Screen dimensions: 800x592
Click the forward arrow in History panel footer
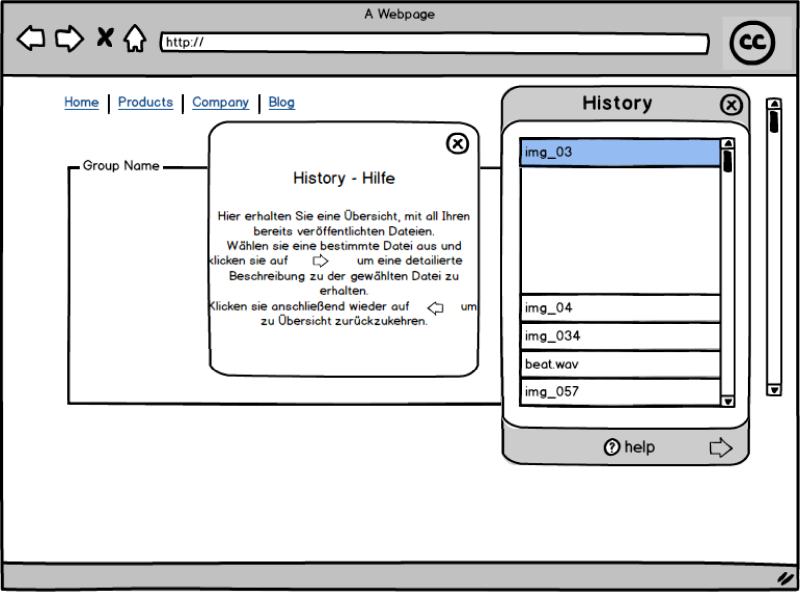[721, 447]
